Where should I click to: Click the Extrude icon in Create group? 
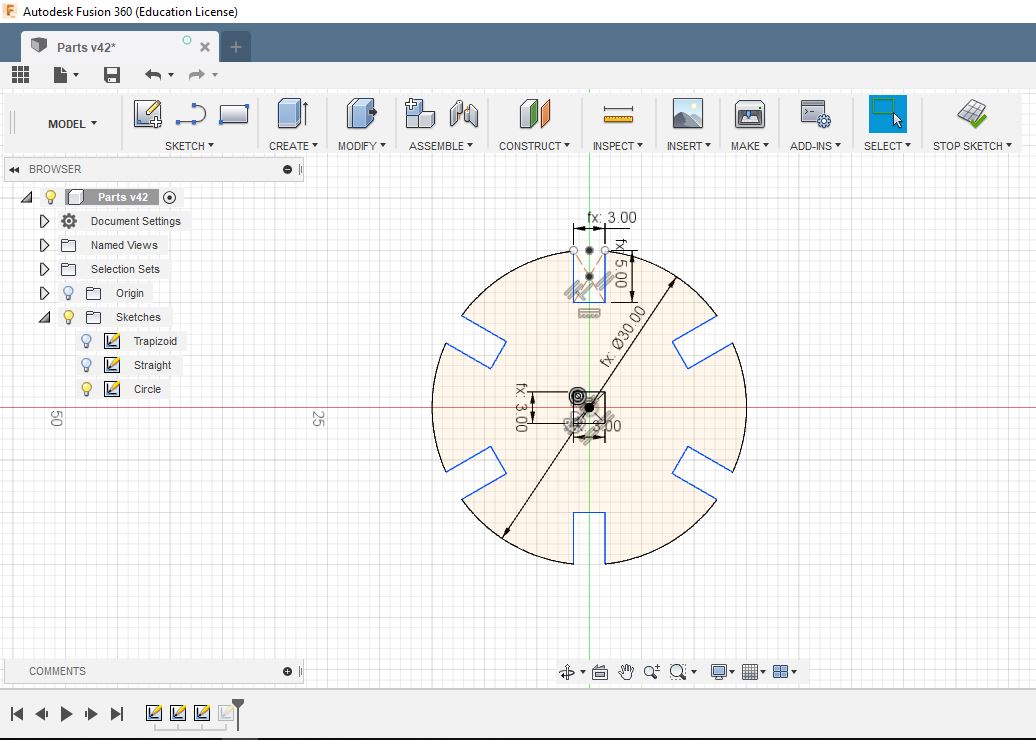pyautogui.click(x=291, y=114)
